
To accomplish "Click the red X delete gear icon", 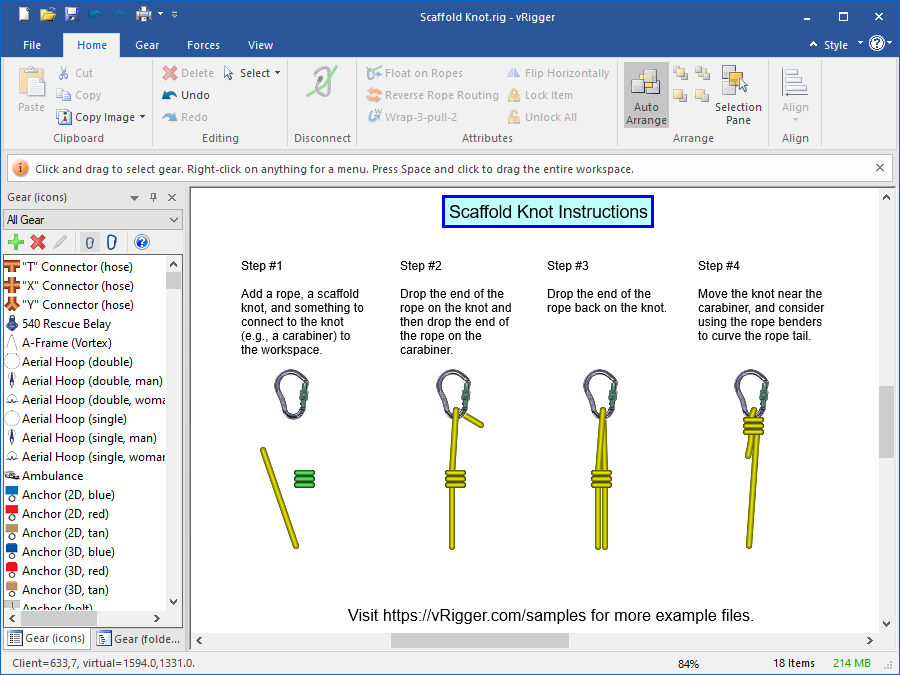I will point(38,242).
